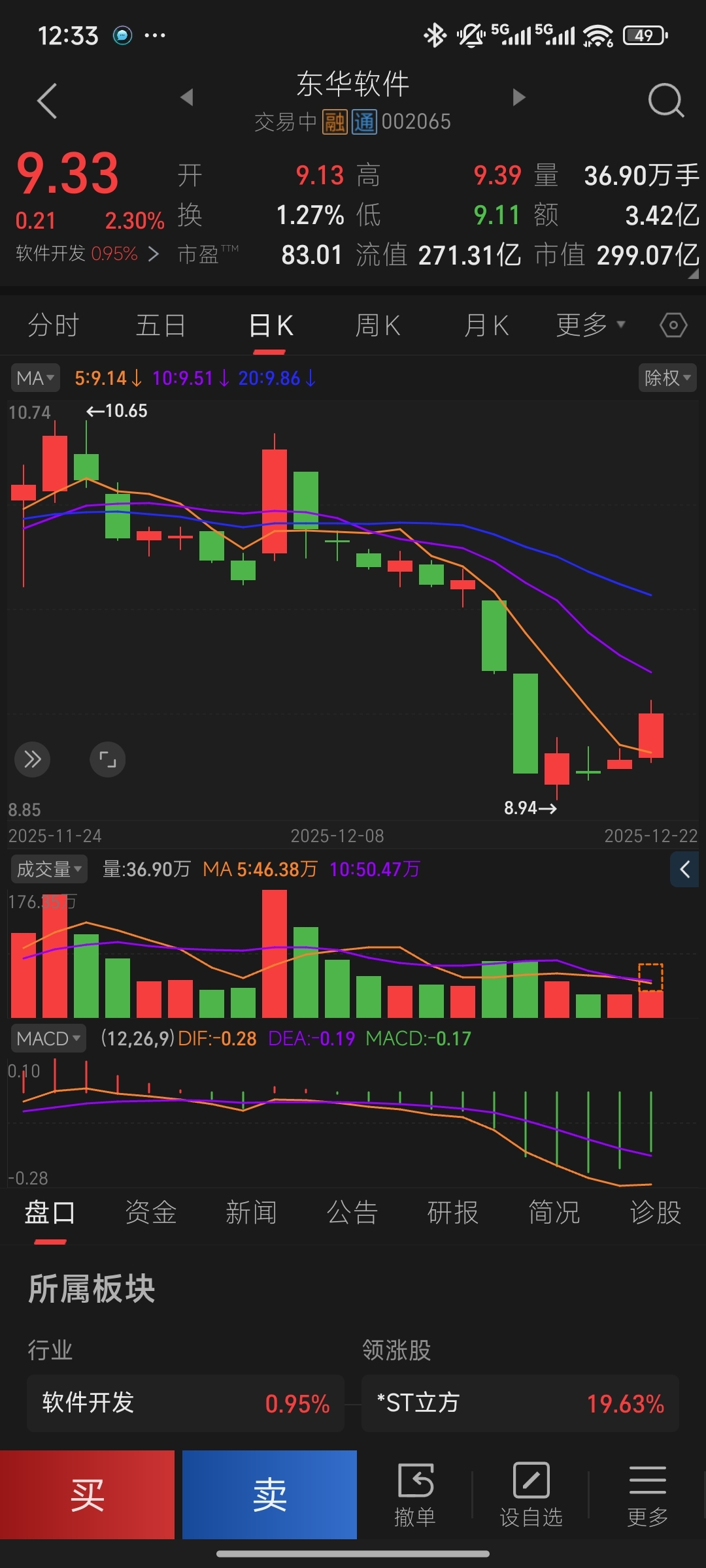706x1568 pixels.
Task: Open the 除权 adjustment dropdown
Action: [x=667, y=378]
